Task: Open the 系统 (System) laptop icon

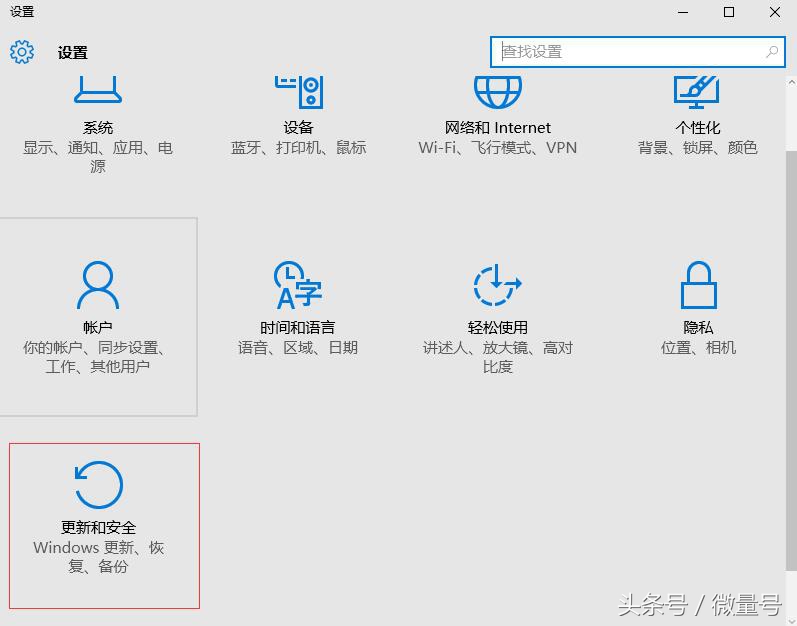Action: click(x=98, y=89)
